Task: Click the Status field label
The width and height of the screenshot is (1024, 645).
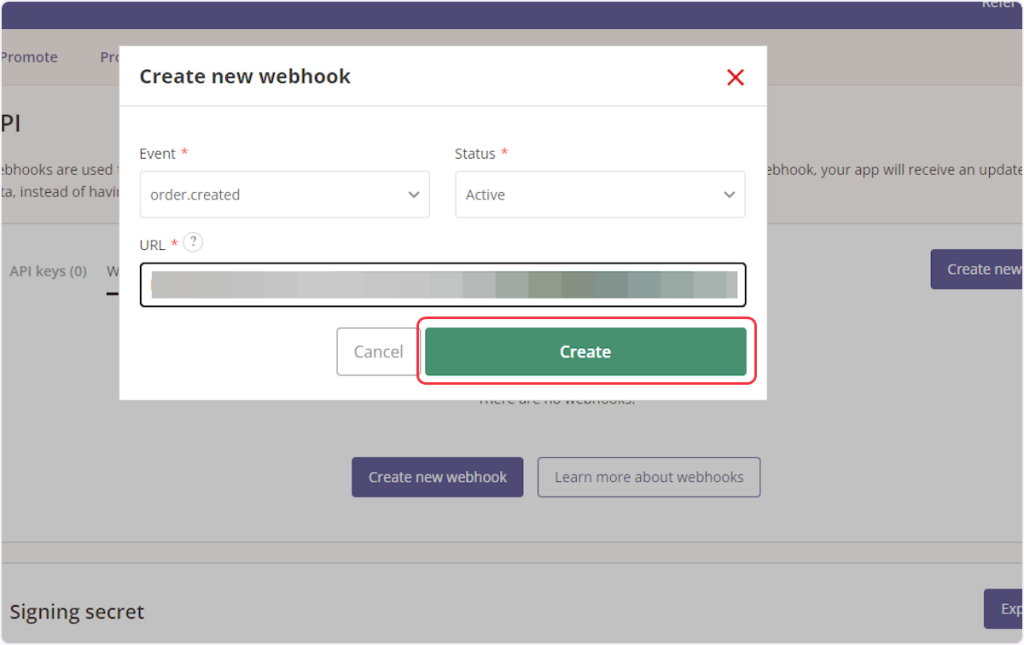Action: click(x=475, y=154)
